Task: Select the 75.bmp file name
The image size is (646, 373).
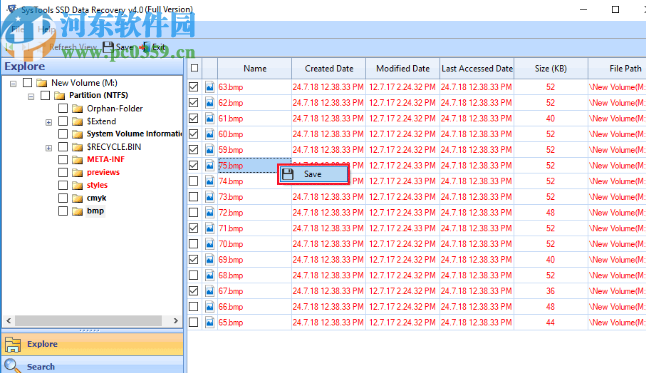Action: pos(231,165)
